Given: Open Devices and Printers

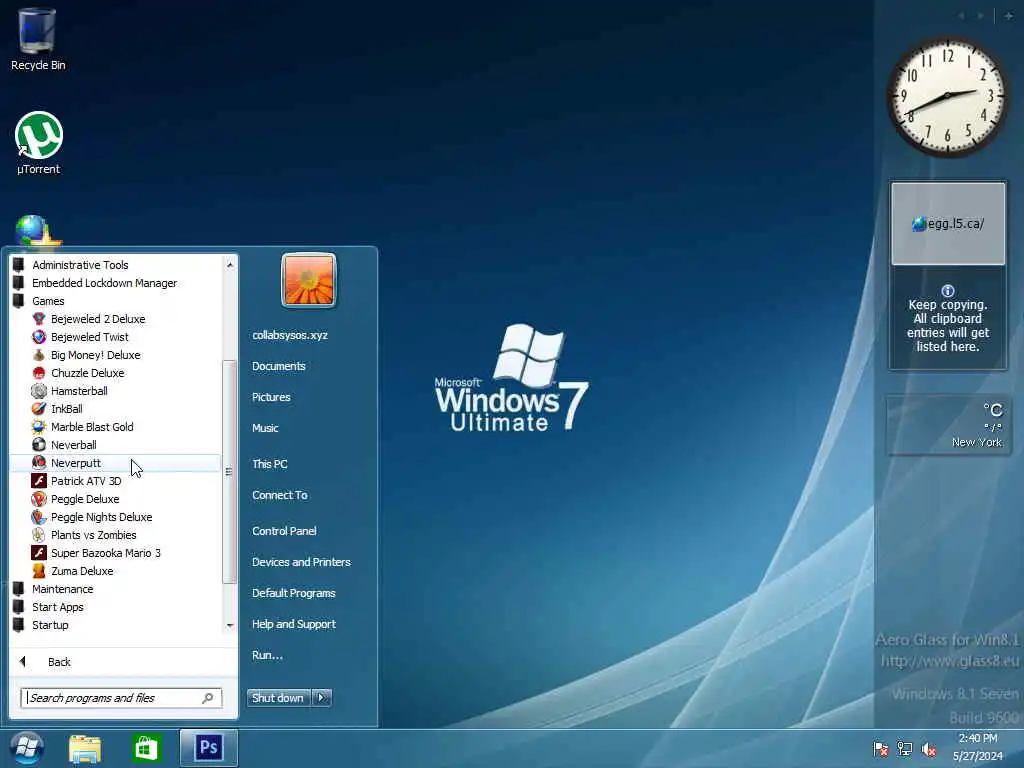Looking at the screenshot, I should click(301, 562).
